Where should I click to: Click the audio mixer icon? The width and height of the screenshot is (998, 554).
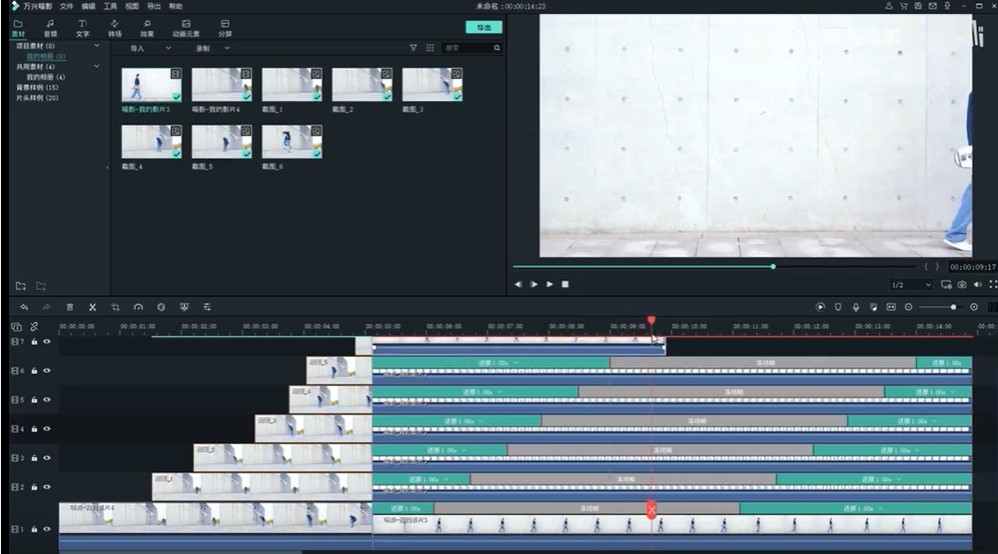[873, 307]
